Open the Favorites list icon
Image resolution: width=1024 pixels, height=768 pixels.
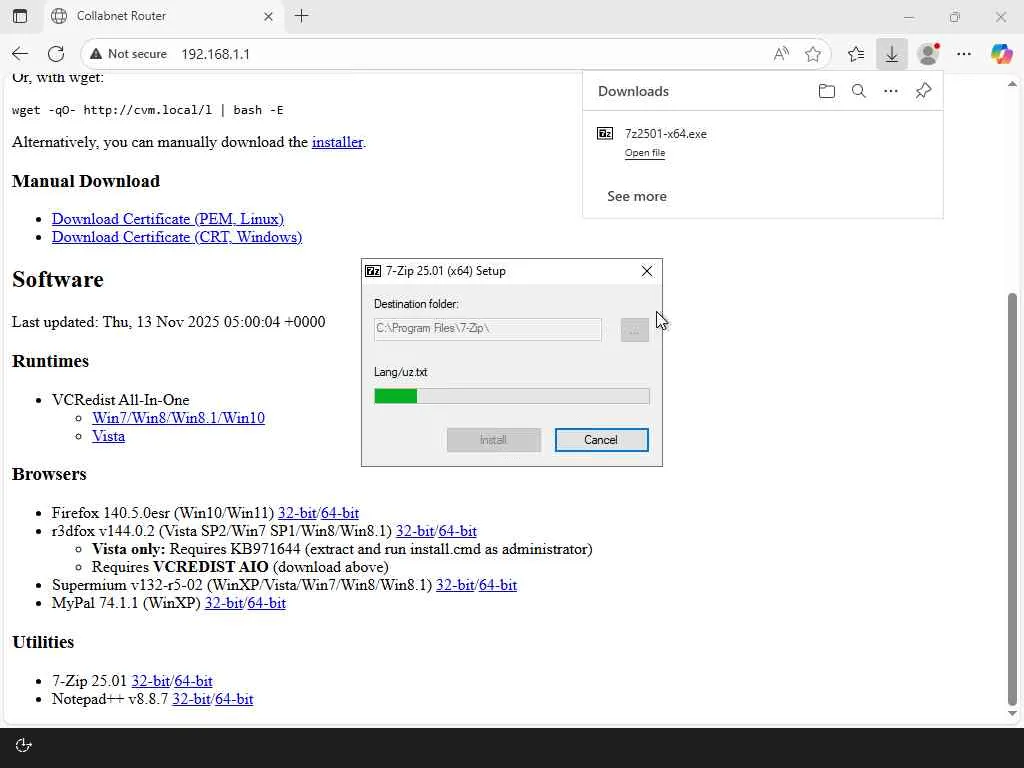point(856,54)
